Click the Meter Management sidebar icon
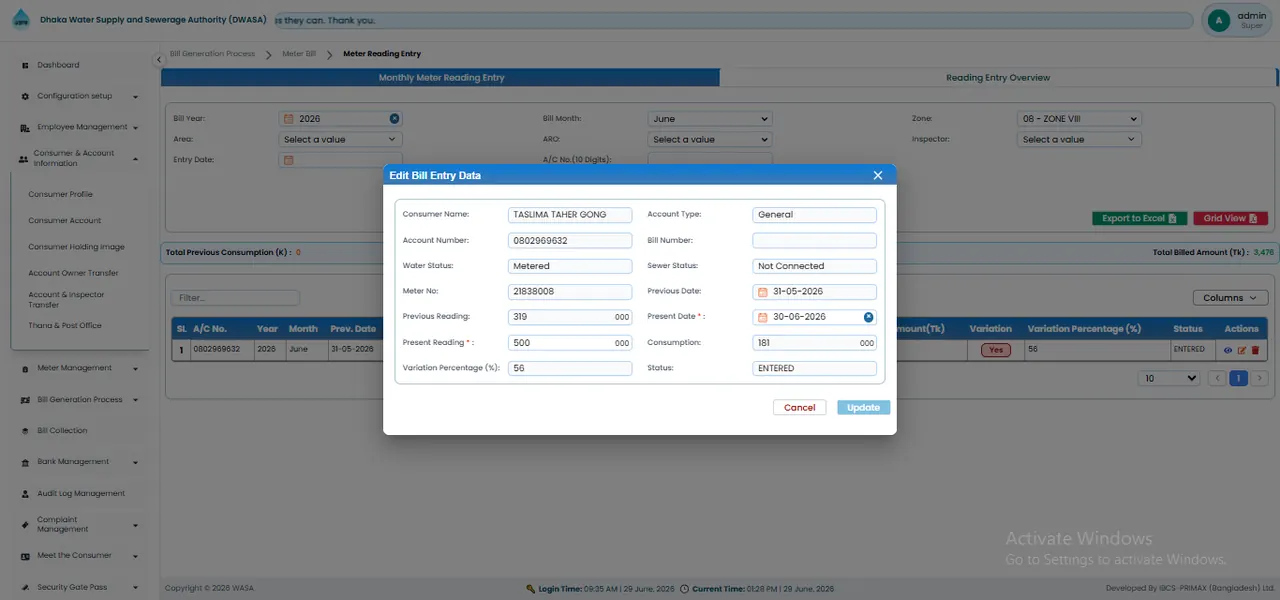This screenshot has width=1280, height=600. click(25, 368)
